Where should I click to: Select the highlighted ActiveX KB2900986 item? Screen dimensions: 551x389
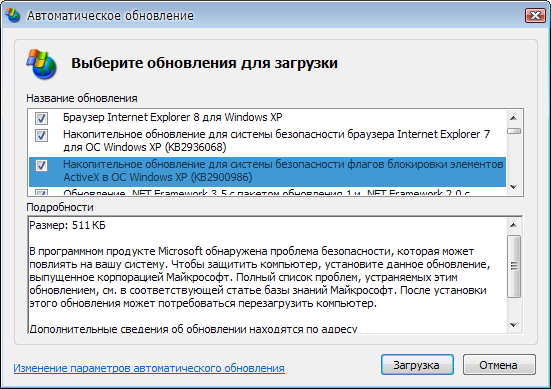tap(267, 171)
